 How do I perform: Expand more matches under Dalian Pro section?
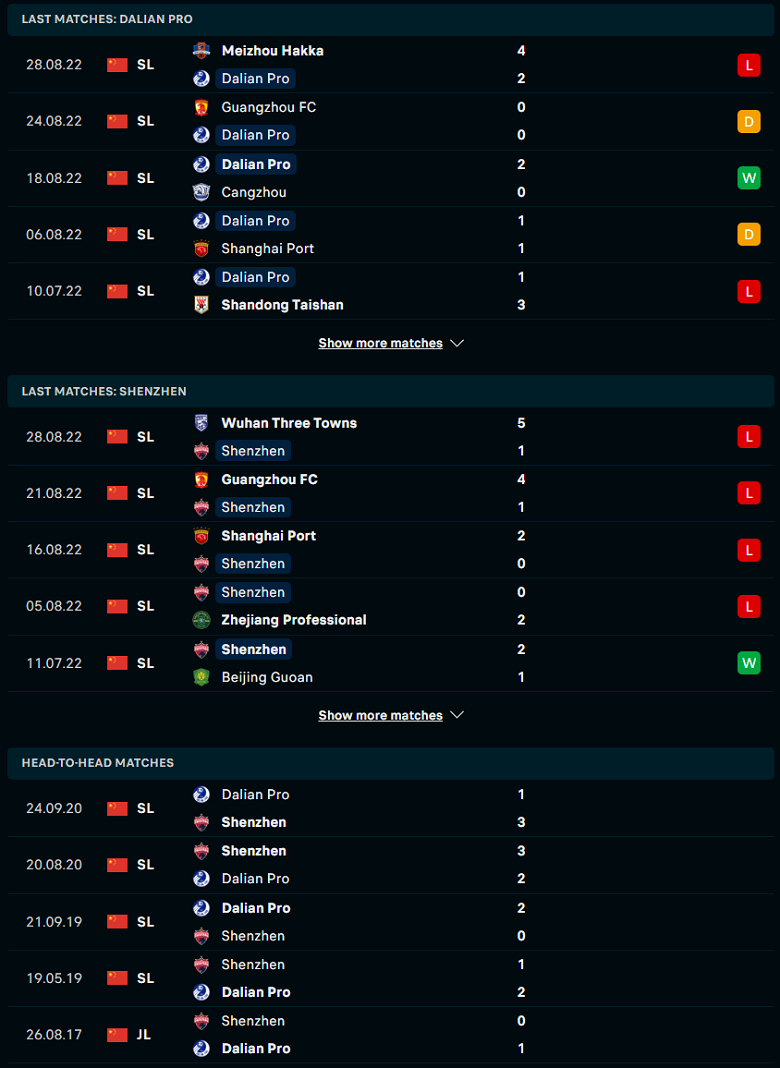390,343
